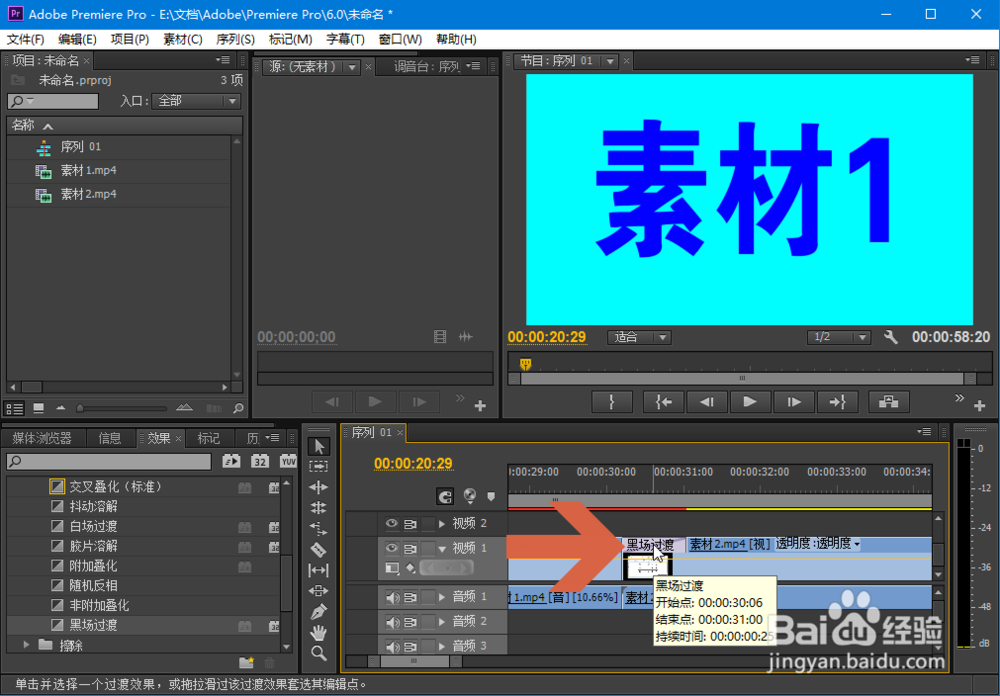Select the Pen tool
The width and height of the screenshot is (1000, 696).
pyautogui.click(x=319, y=612)
